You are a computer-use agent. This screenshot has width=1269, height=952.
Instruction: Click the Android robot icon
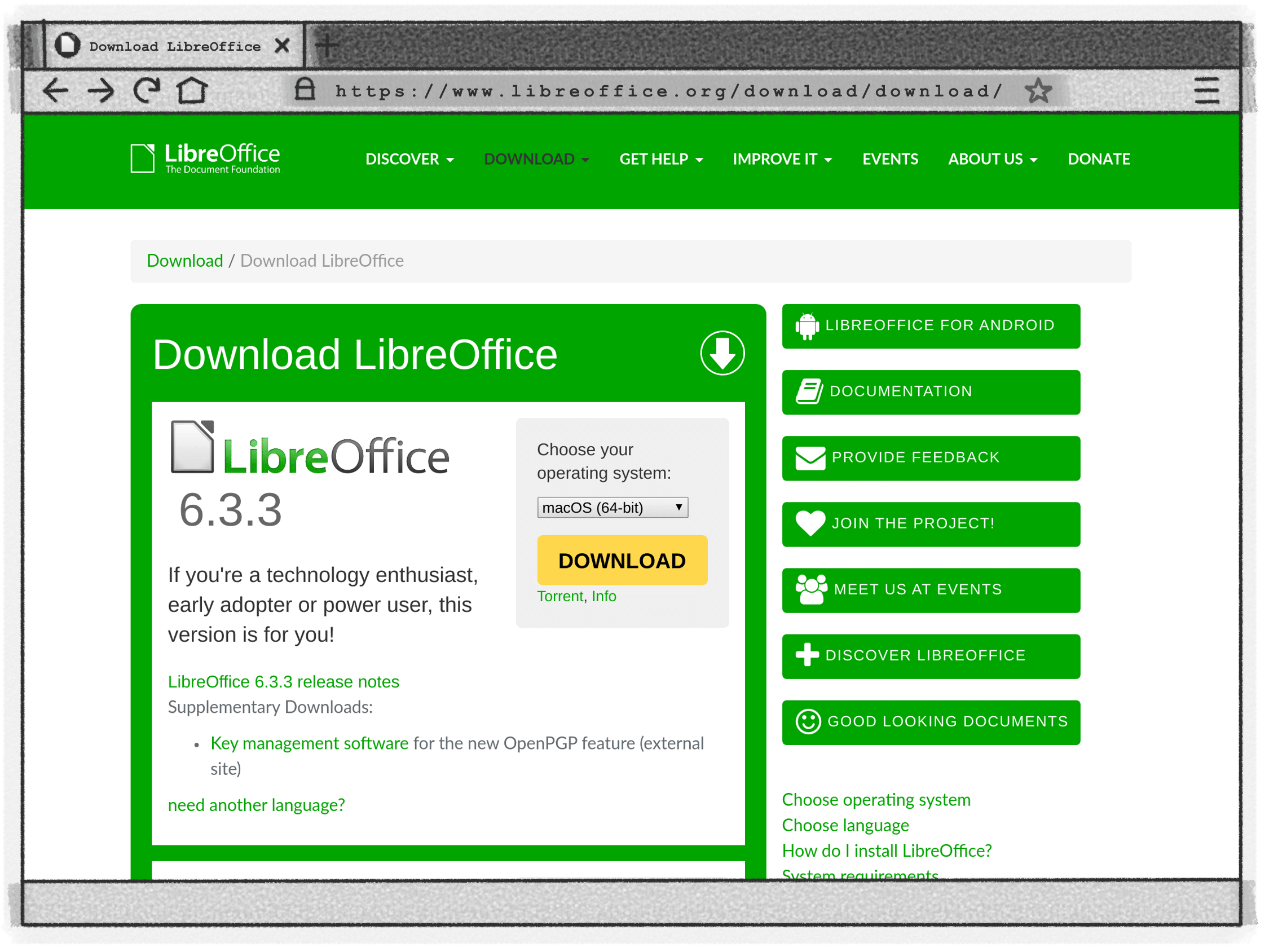click(807, 326)
